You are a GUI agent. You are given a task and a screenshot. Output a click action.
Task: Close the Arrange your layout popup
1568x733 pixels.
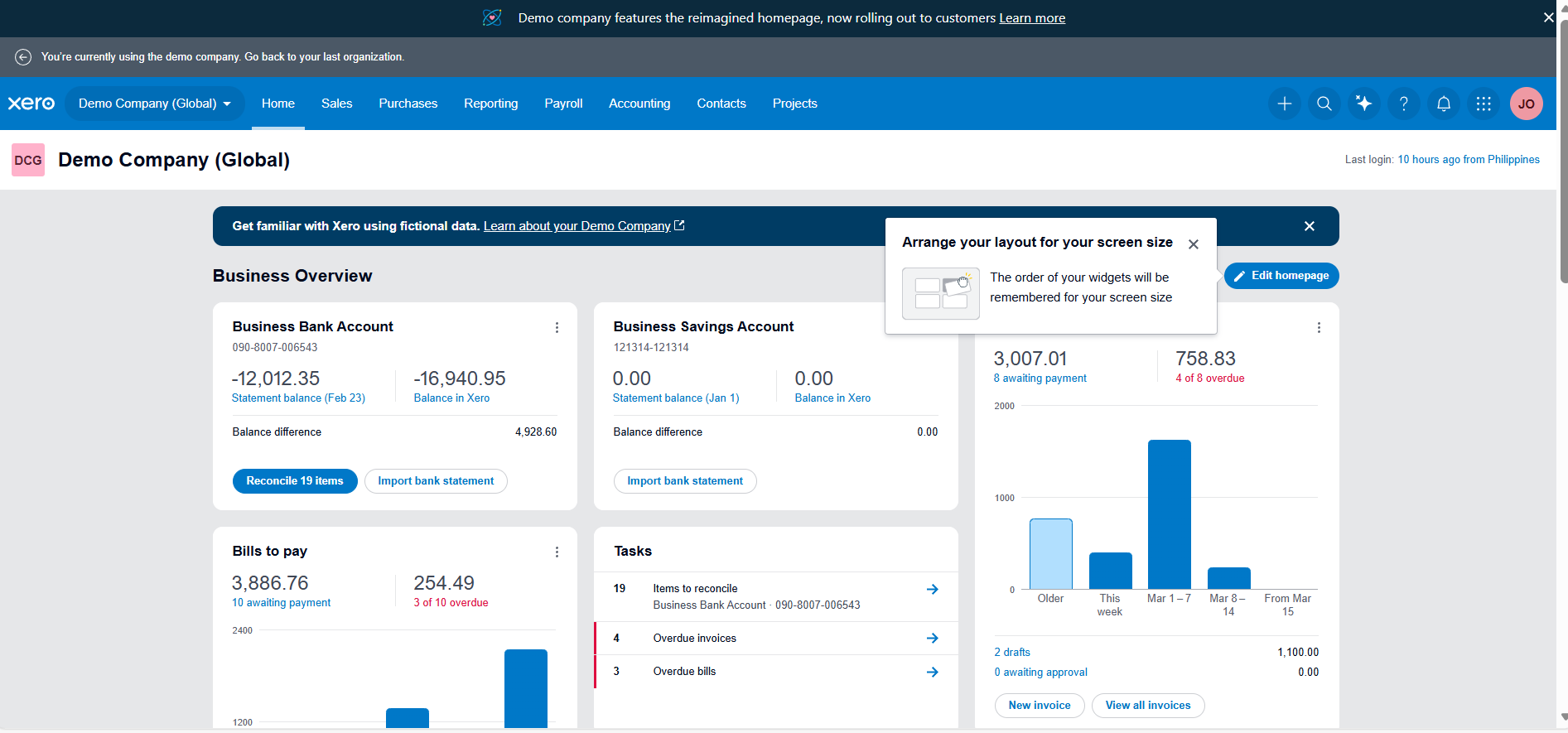[1193, 244]
